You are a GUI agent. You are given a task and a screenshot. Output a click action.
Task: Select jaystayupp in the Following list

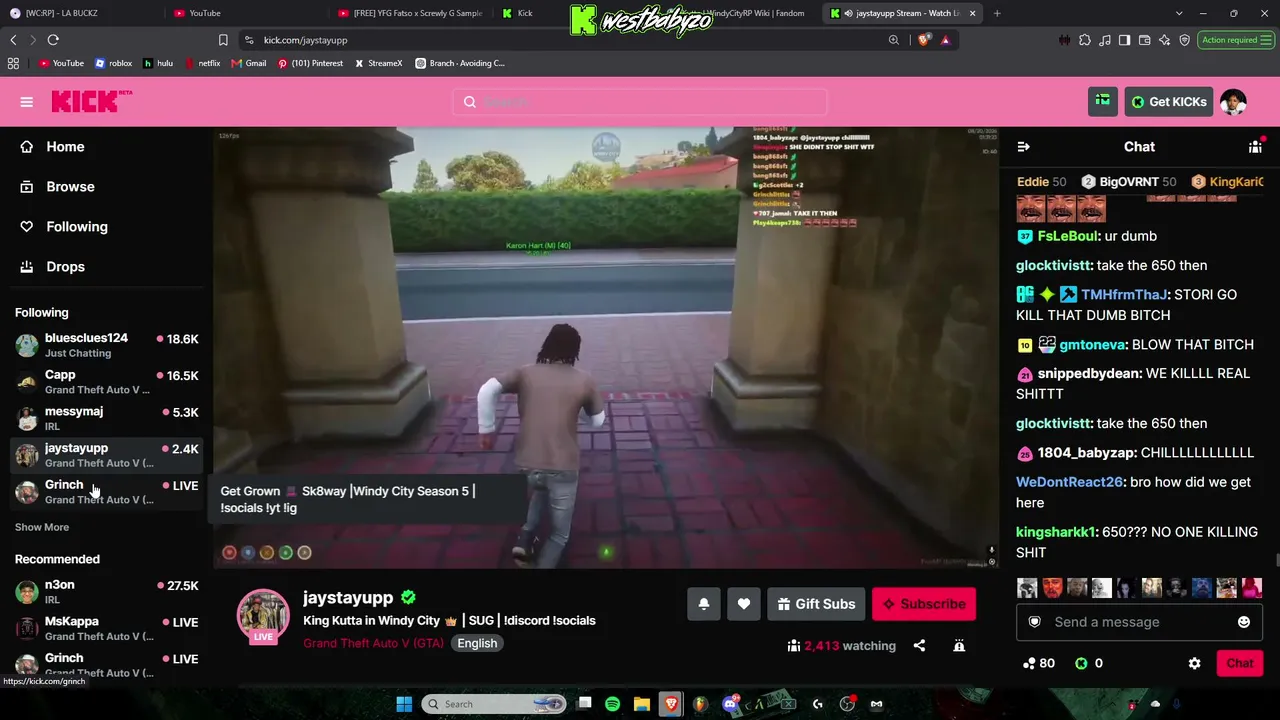[106, 455]
